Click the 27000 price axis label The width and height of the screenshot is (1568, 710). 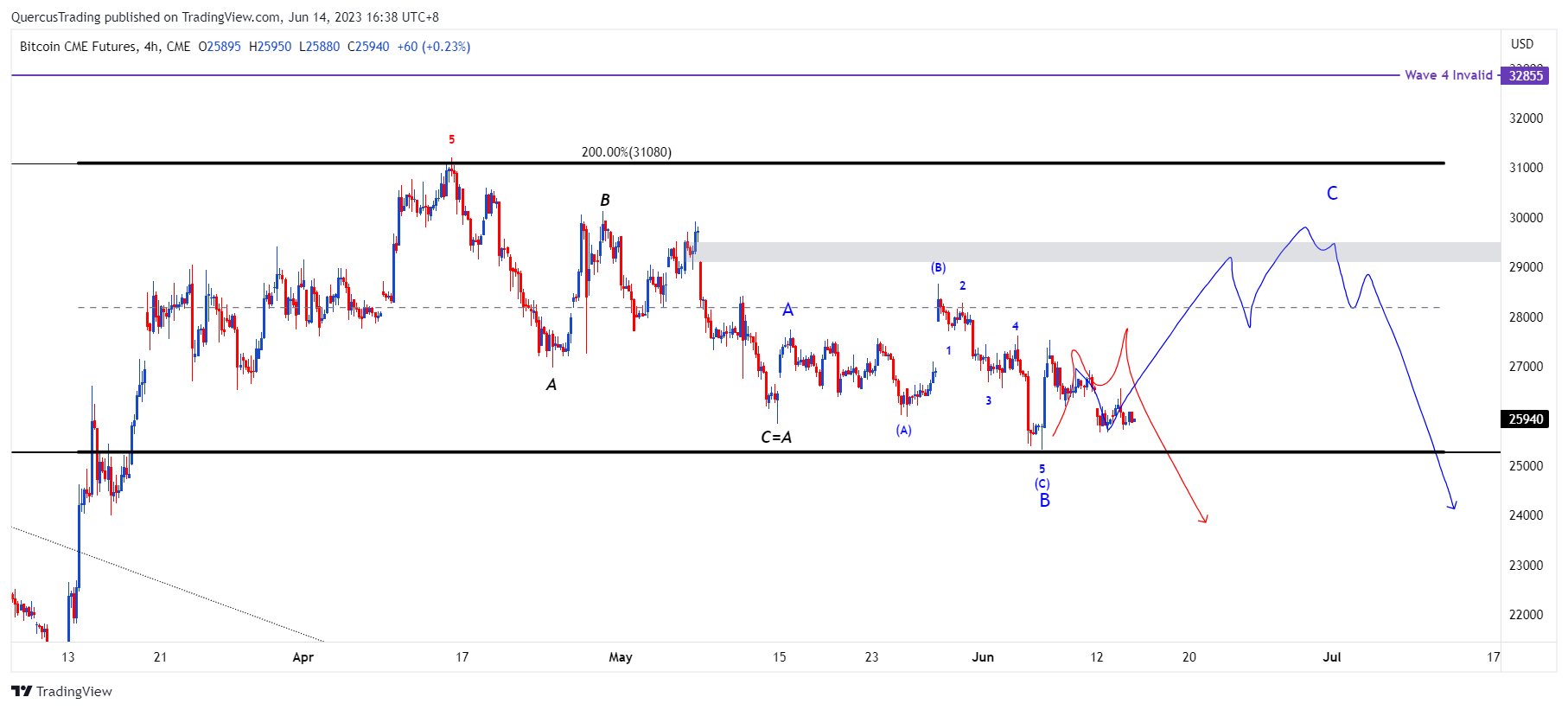(1526, 367)
